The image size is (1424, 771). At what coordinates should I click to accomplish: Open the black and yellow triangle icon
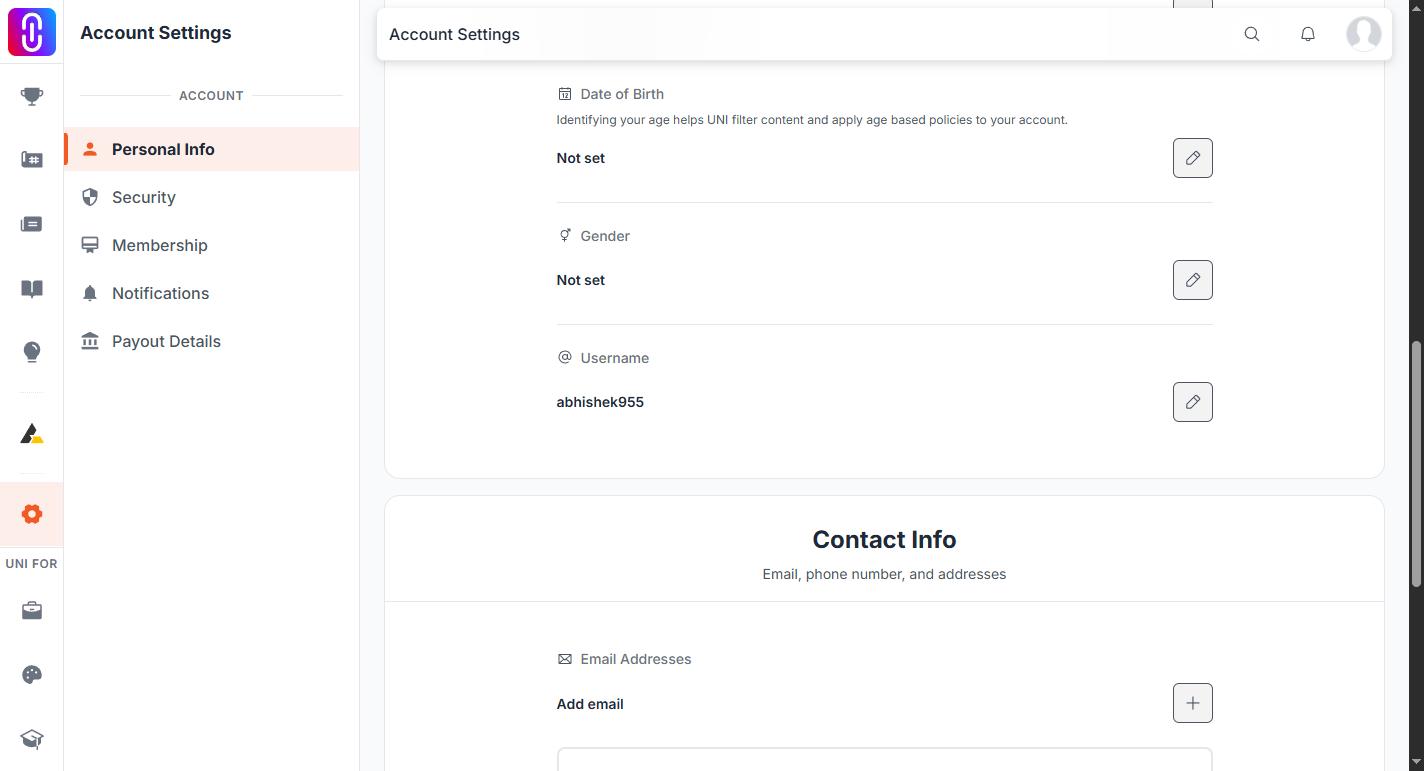[x=32, y=434]
